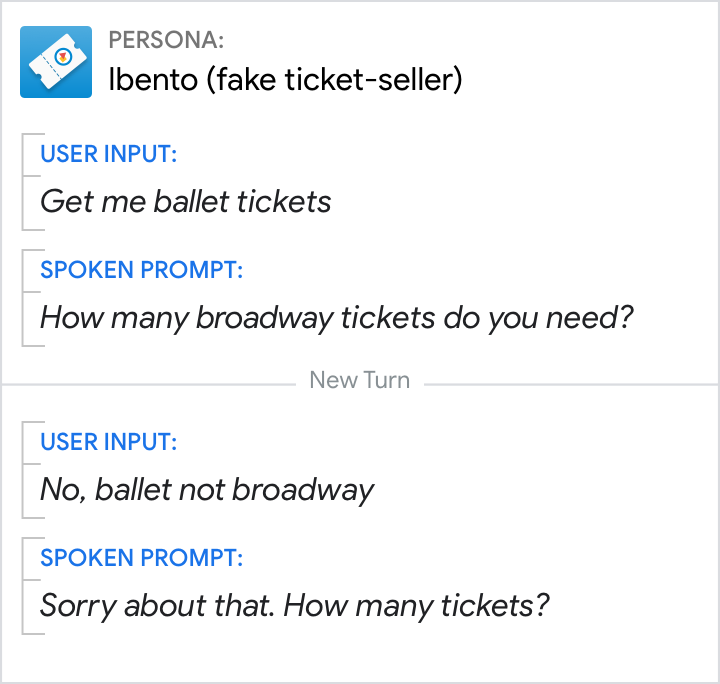Click the first SPOKEN PROMPT: label
The width and height of the screenshot is (720, 684).
click(141, 270)
